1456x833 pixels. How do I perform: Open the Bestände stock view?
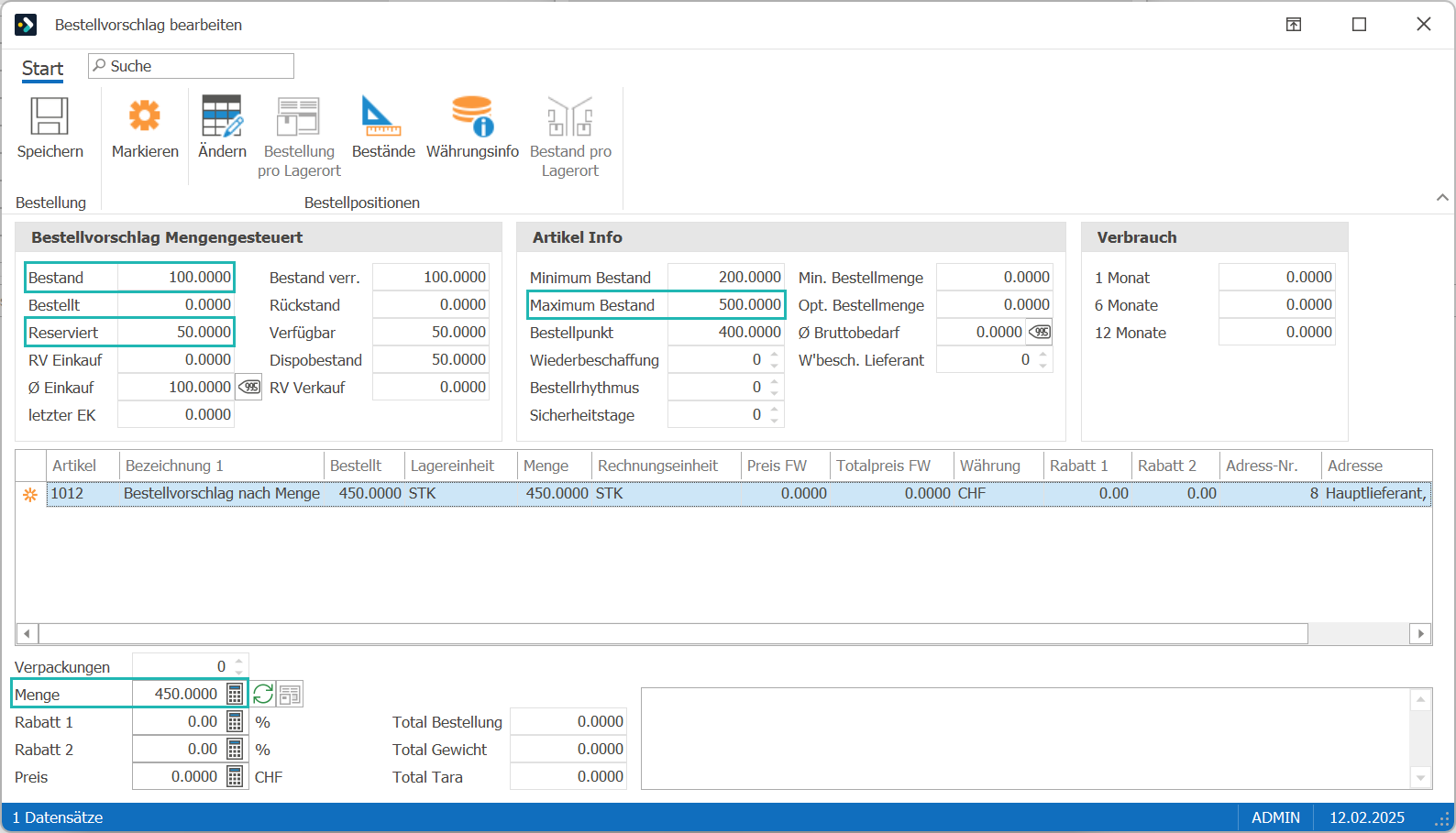click(382, 116)
